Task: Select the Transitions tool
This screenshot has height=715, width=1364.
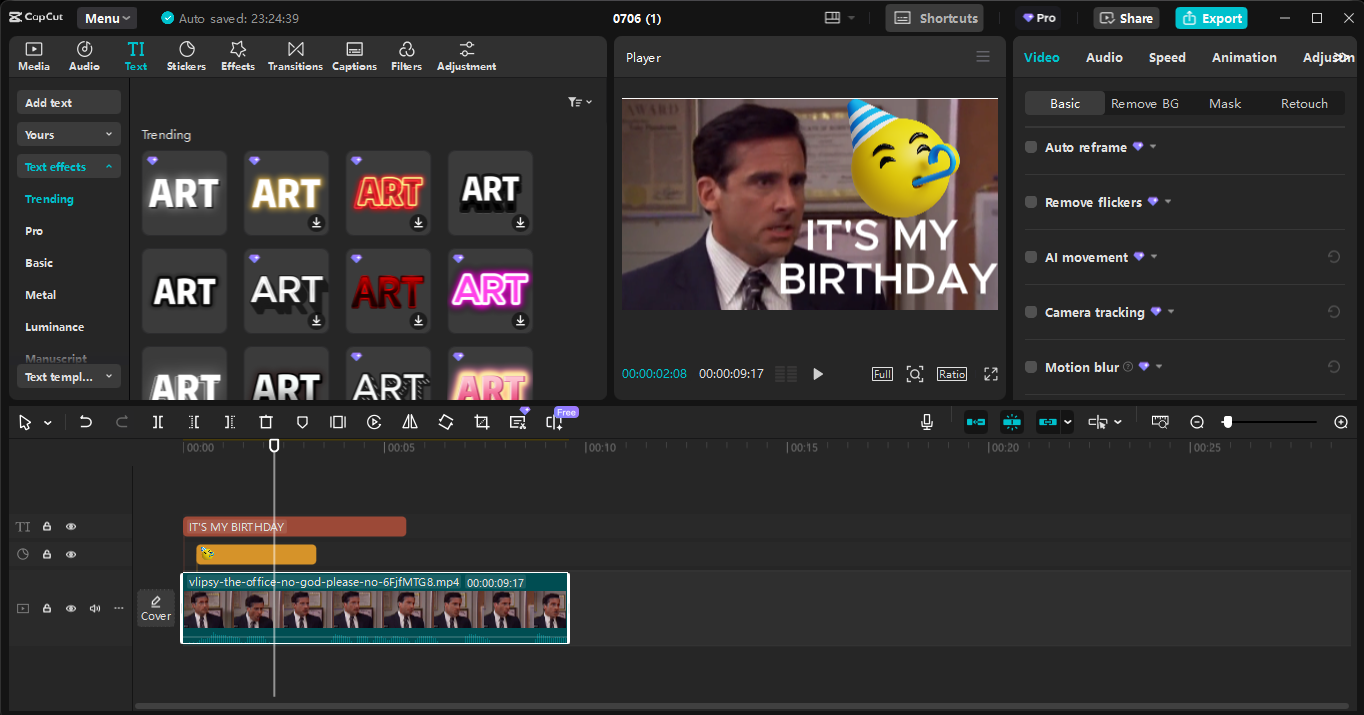Action: (x=294, y=55)
